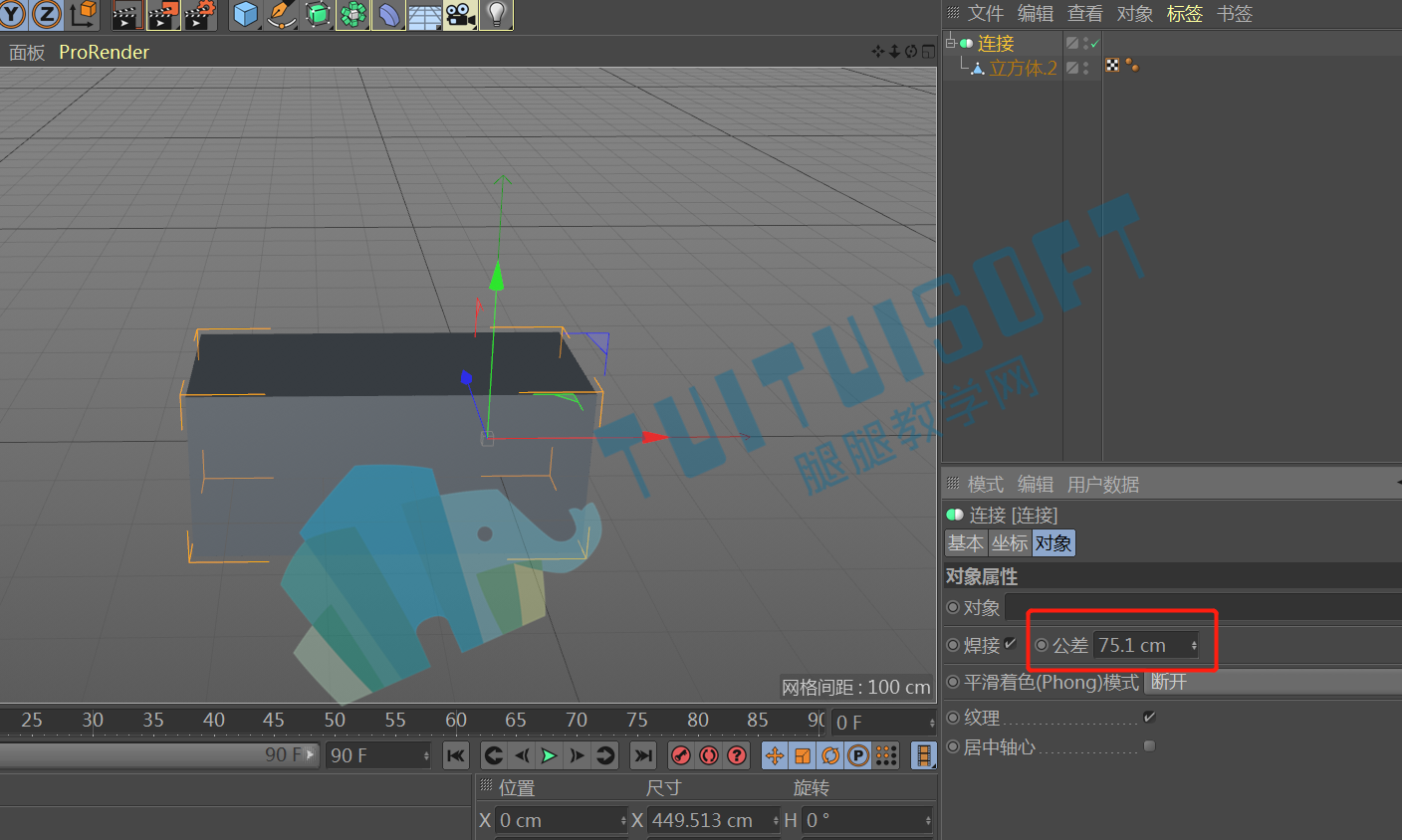The image size is (1402, 840).
Task: Open the ProRender viewport menu
Action: [x=104, y=52]
